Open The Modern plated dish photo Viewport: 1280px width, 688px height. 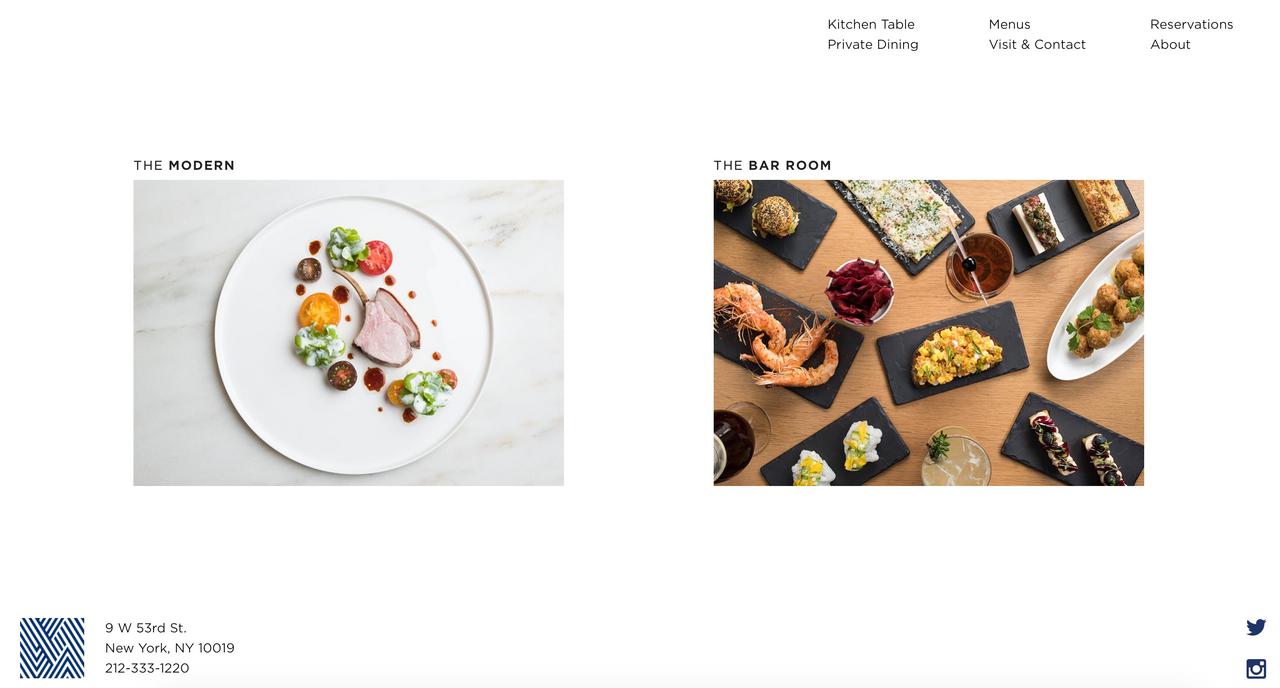click(348, 333)
